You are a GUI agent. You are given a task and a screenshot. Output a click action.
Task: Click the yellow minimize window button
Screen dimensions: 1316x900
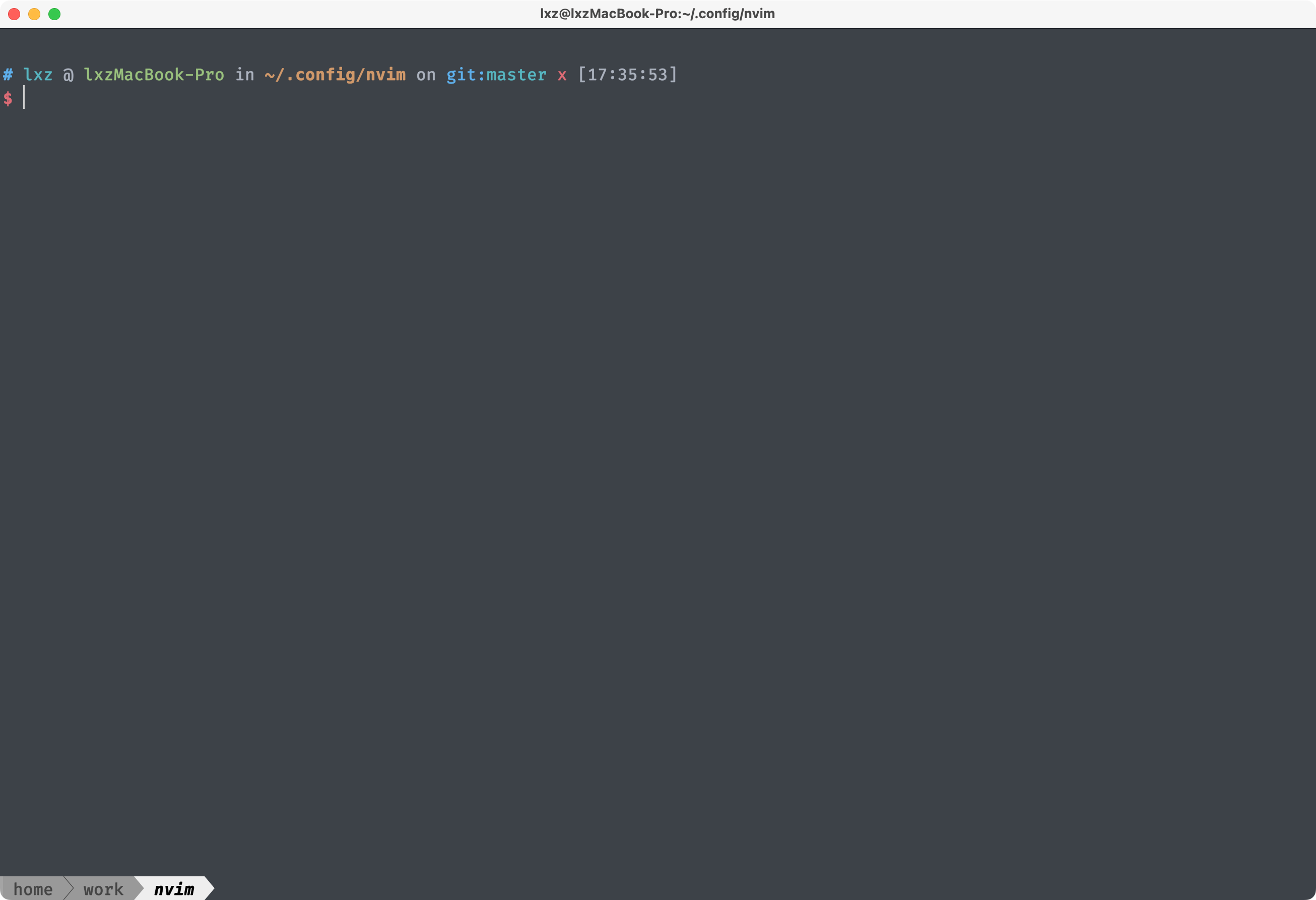[35, 14]
